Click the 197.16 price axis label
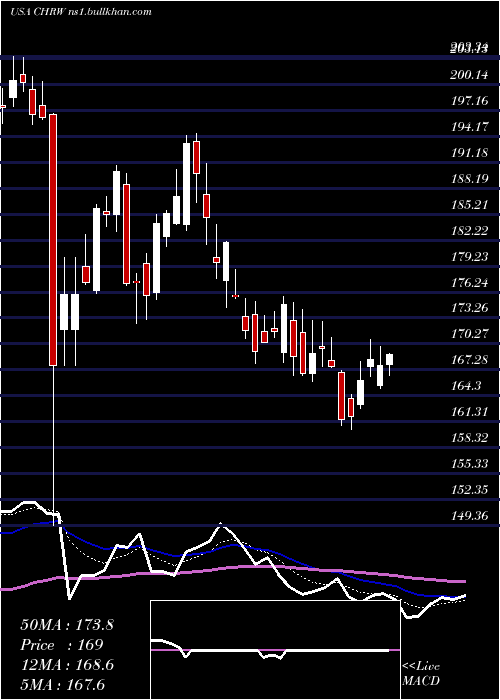 (x=469, y=101)
